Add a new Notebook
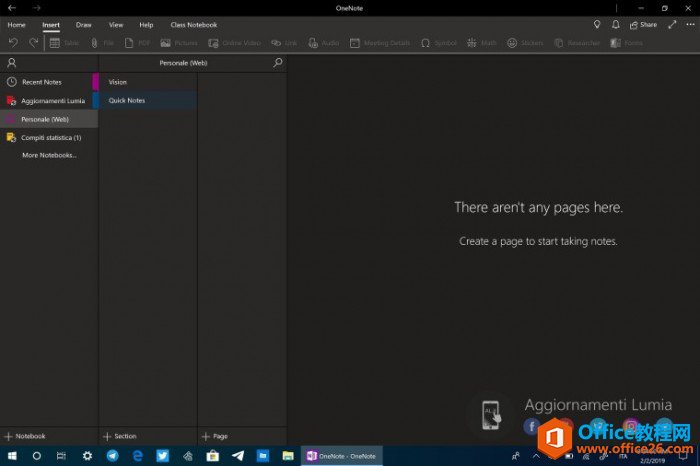Screen dimensions: 700x466 tap(25, 436)
